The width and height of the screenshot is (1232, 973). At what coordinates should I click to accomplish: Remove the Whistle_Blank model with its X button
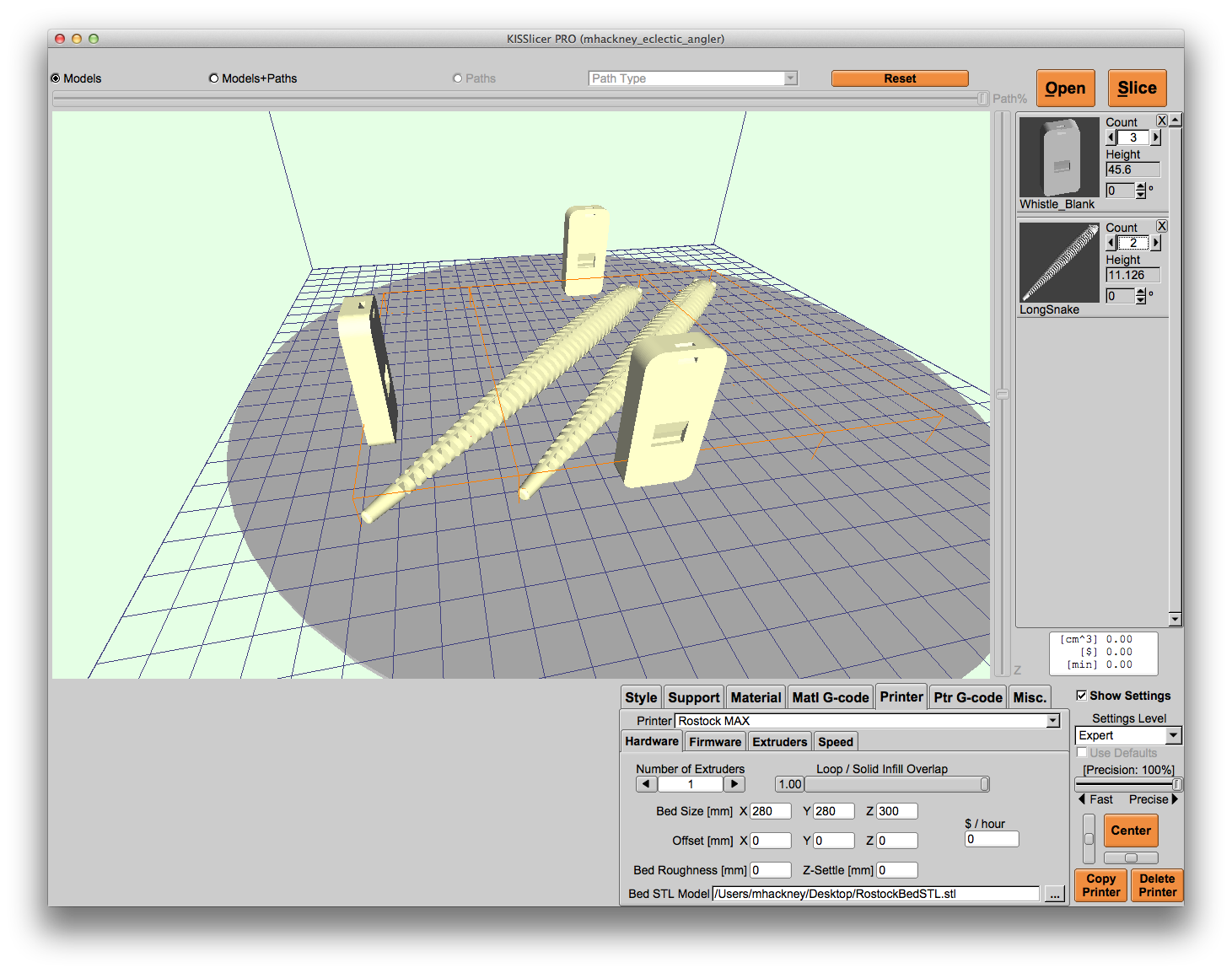pos(1161,121)
